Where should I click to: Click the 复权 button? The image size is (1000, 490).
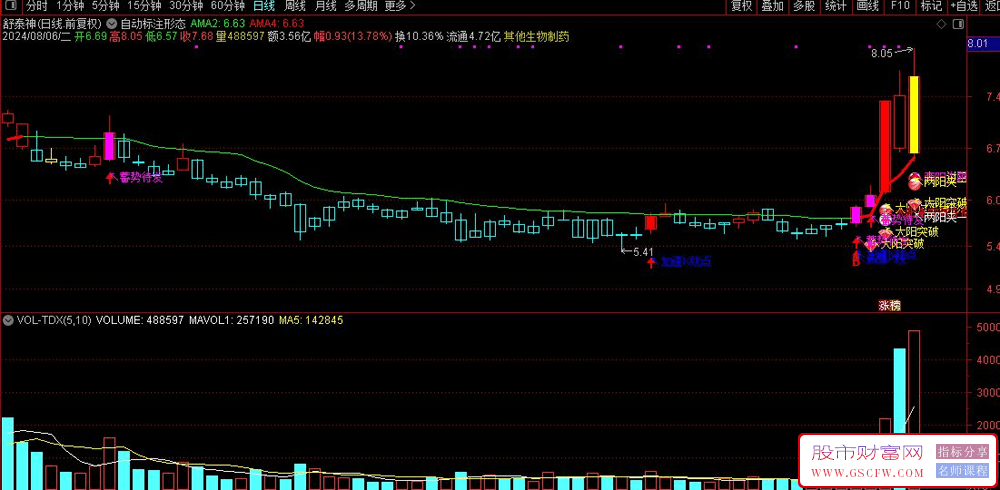(742, 6)
